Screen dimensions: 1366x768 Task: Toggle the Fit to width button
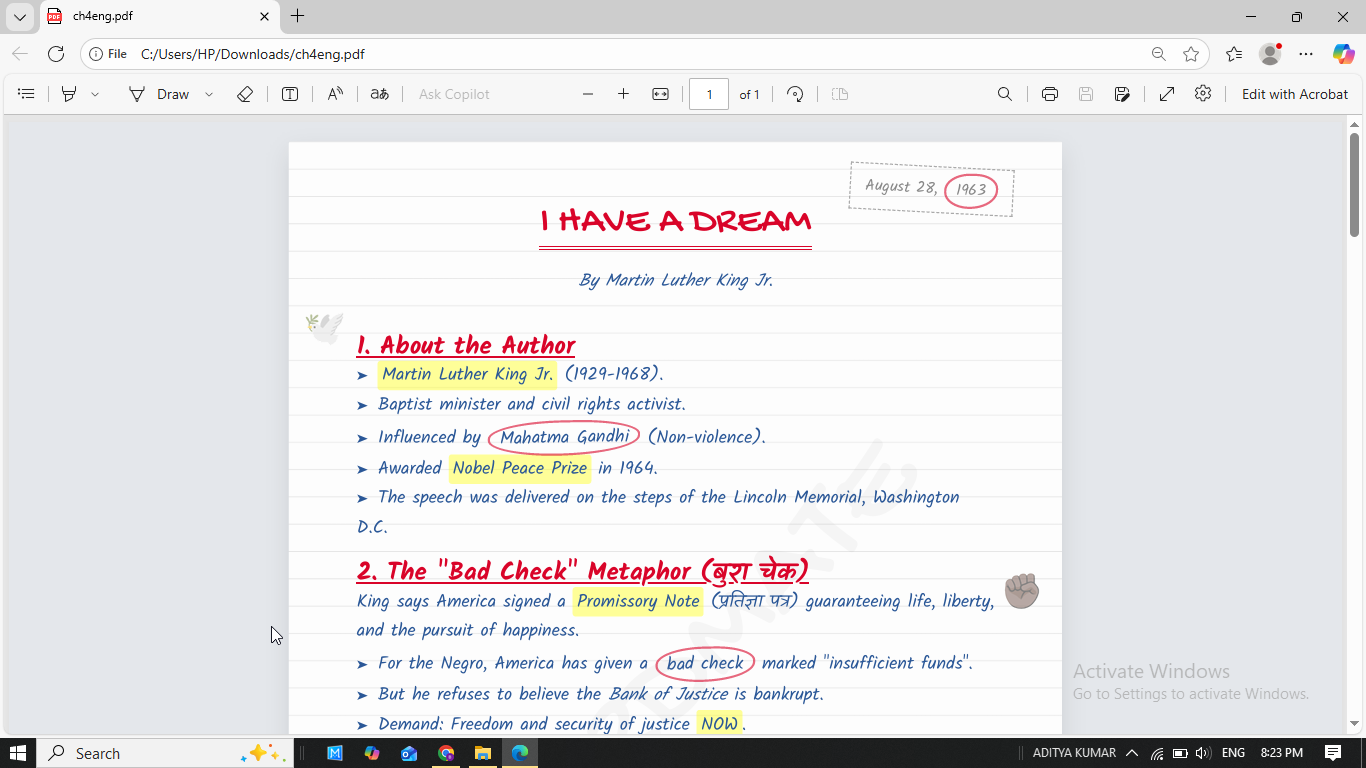click(660, 94)
